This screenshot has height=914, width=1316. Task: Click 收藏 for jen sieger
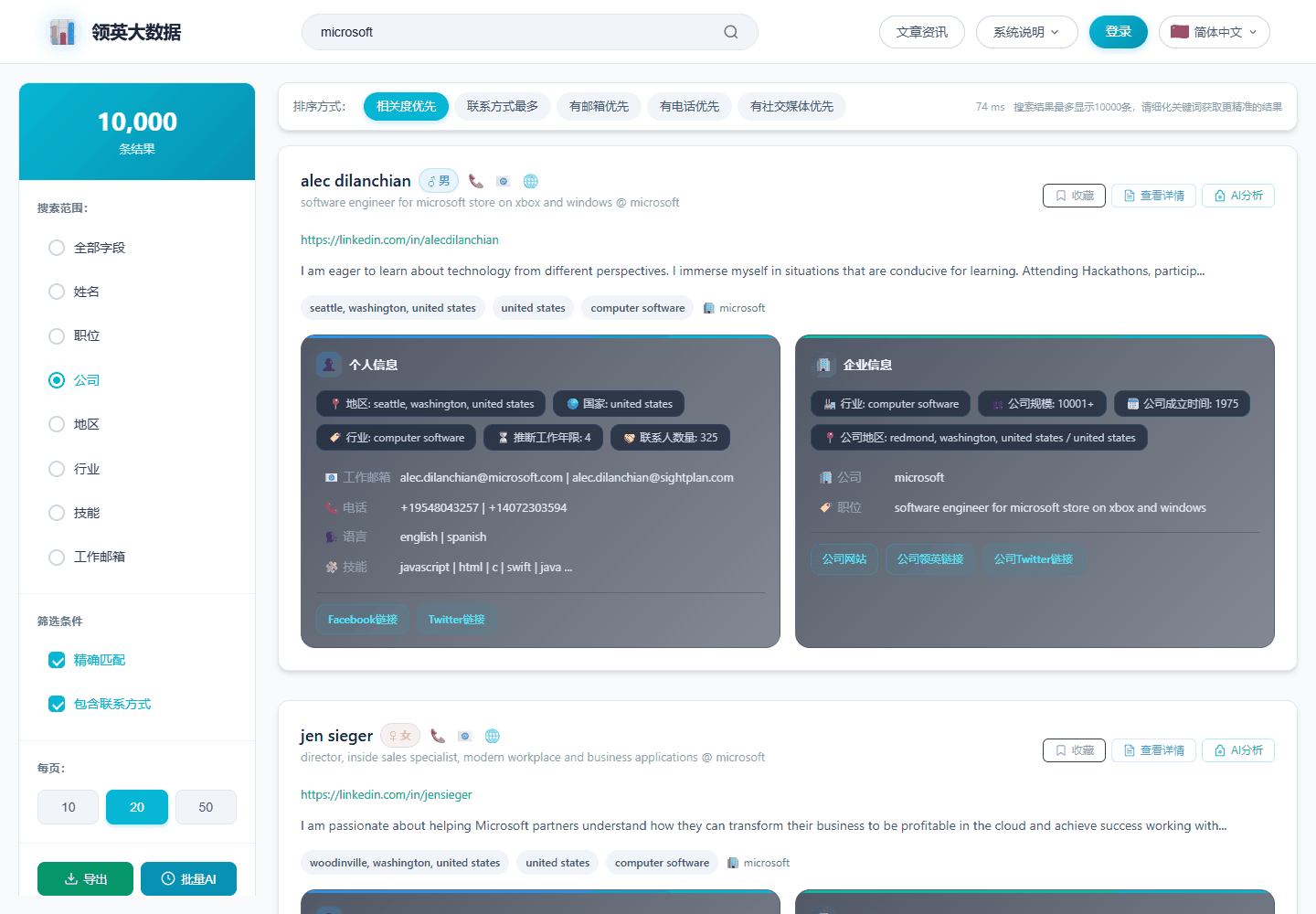[x=1074, y=750]
